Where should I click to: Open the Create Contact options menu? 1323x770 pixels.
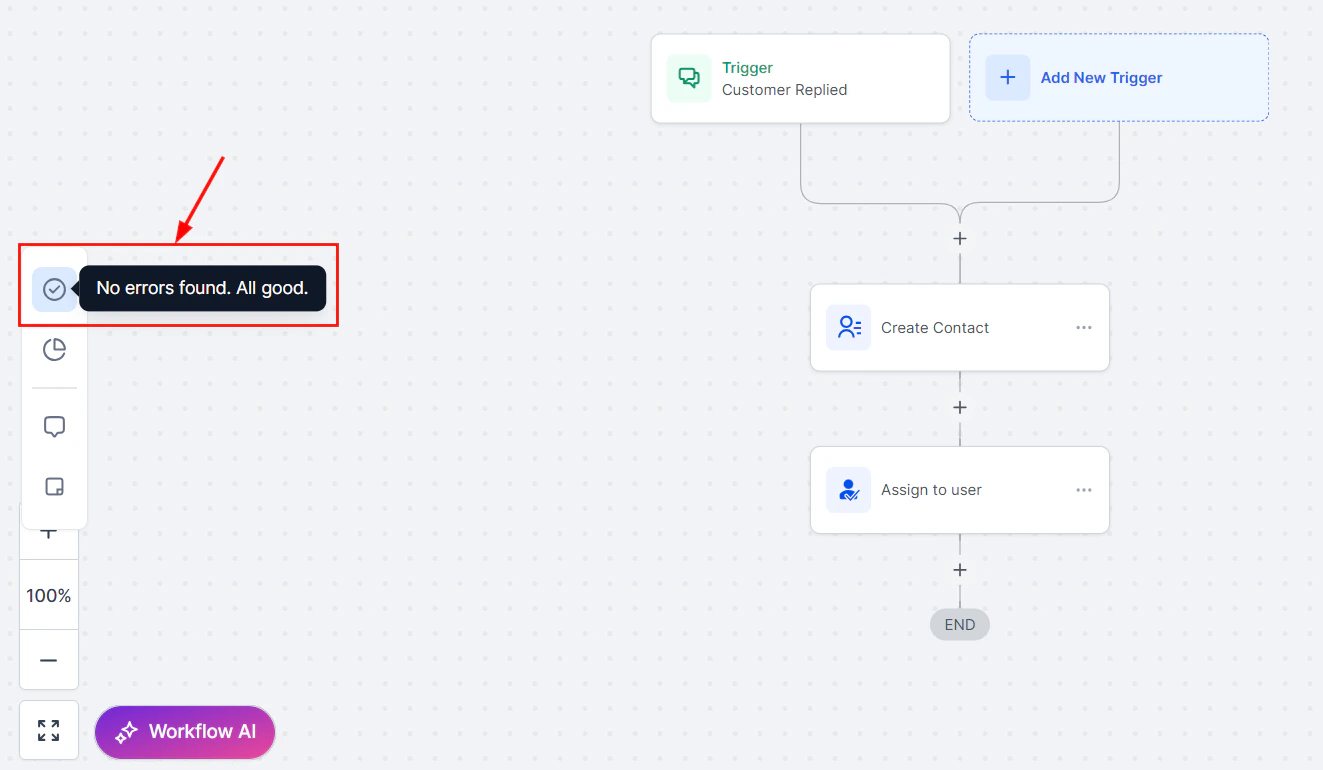point(1084,327)
